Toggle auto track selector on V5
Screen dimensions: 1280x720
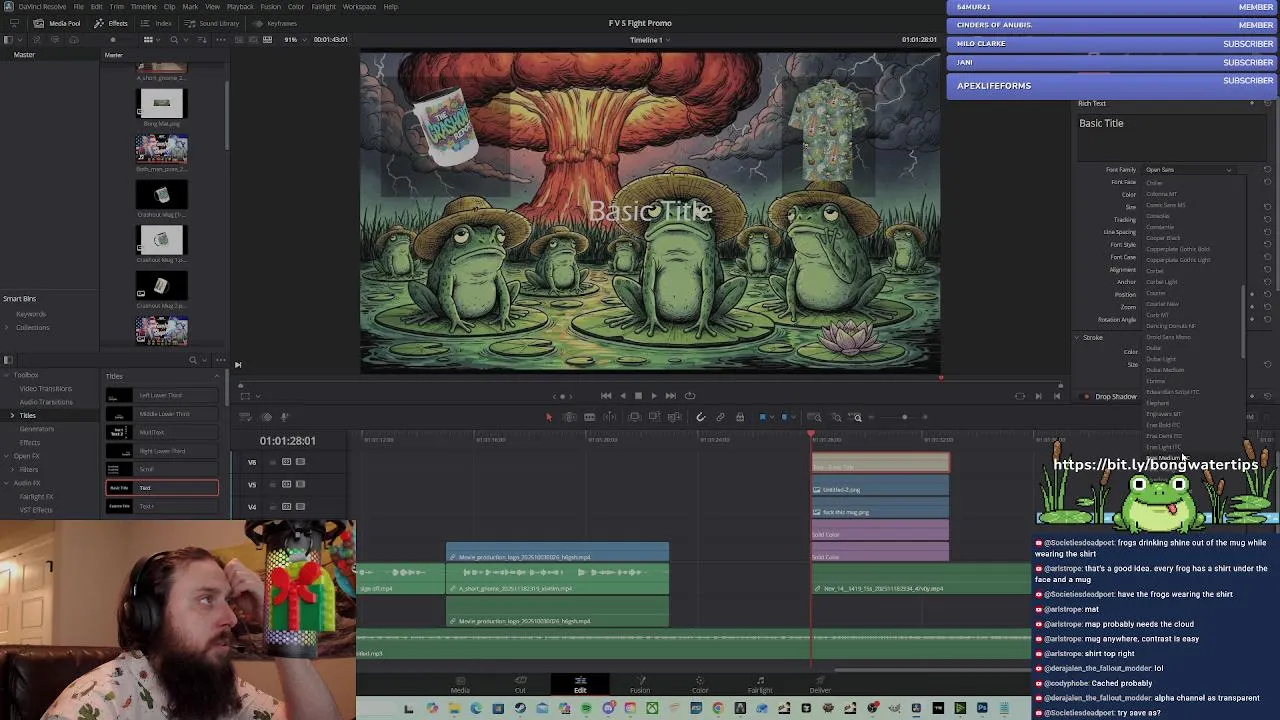pyautogui.click(x=286, y=484)
